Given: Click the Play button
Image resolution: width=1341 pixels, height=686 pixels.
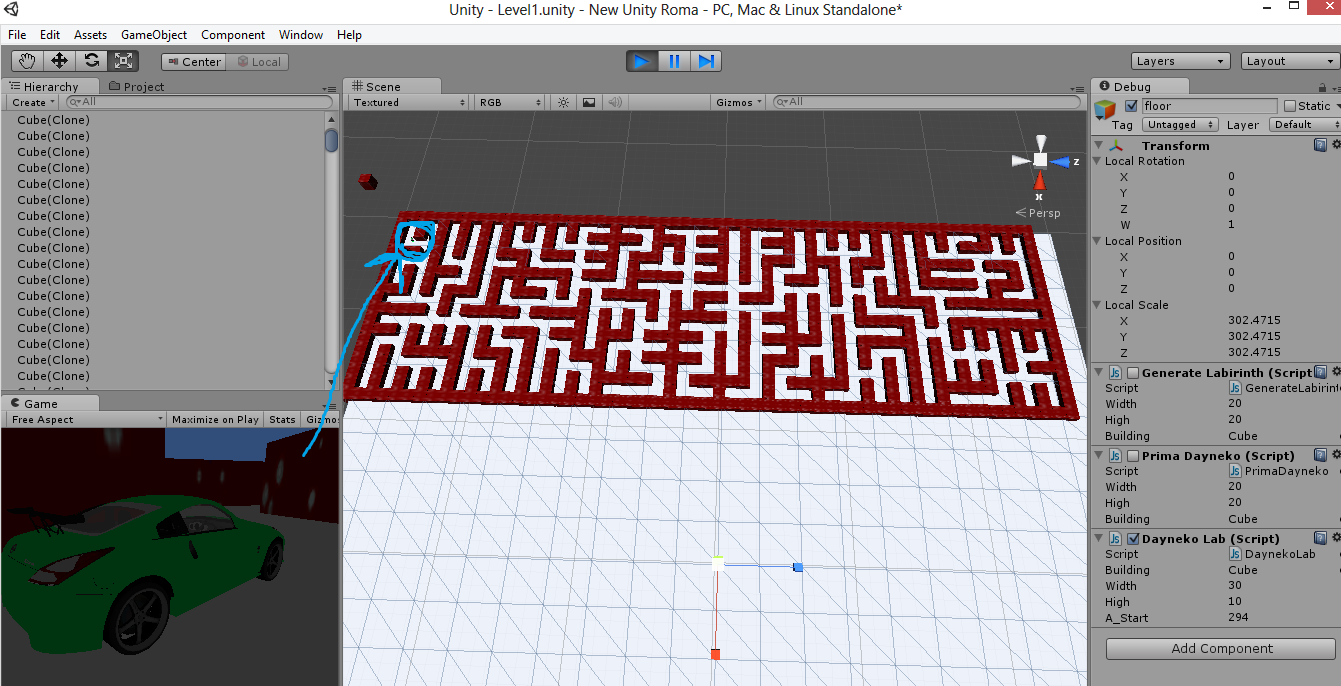Looking at the screenshot, I should (x=642, y=61).
